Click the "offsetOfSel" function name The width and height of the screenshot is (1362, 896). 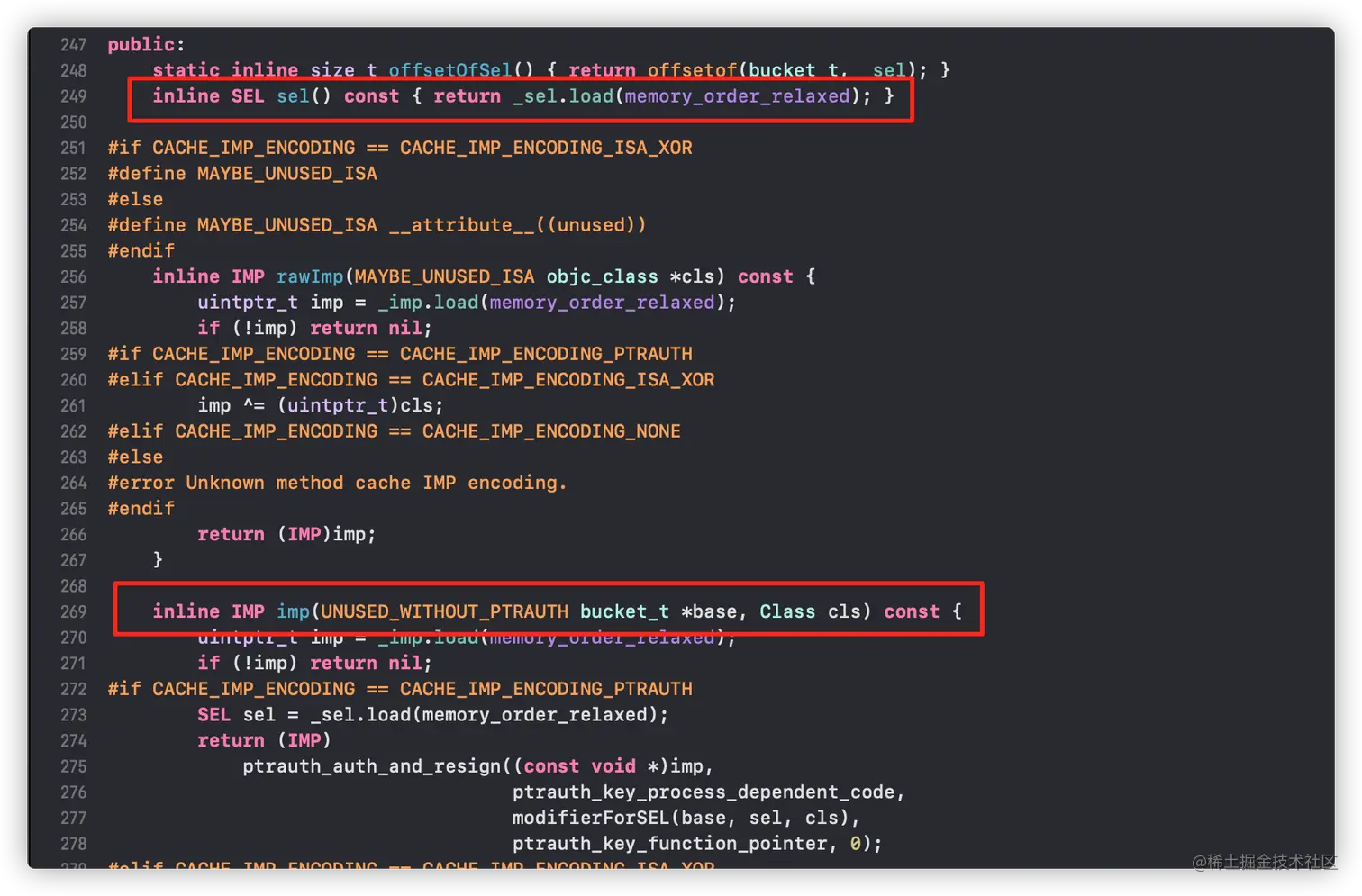(449, 70)
